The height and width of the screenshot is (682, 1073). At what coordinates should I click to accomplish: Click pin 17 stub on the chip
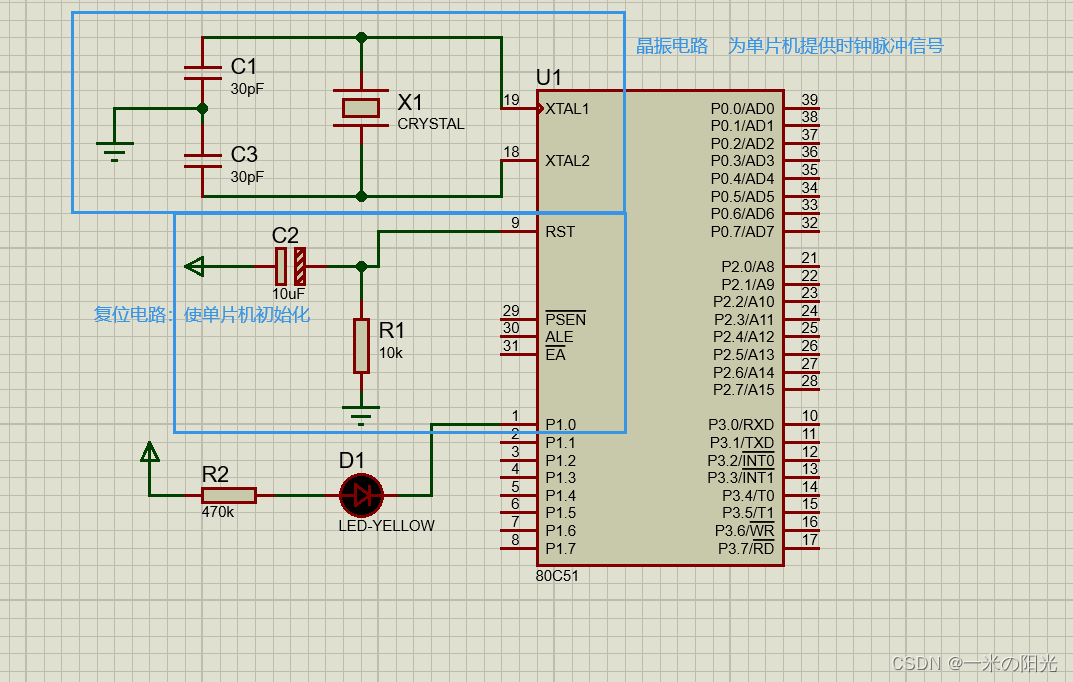click(802, 549)
